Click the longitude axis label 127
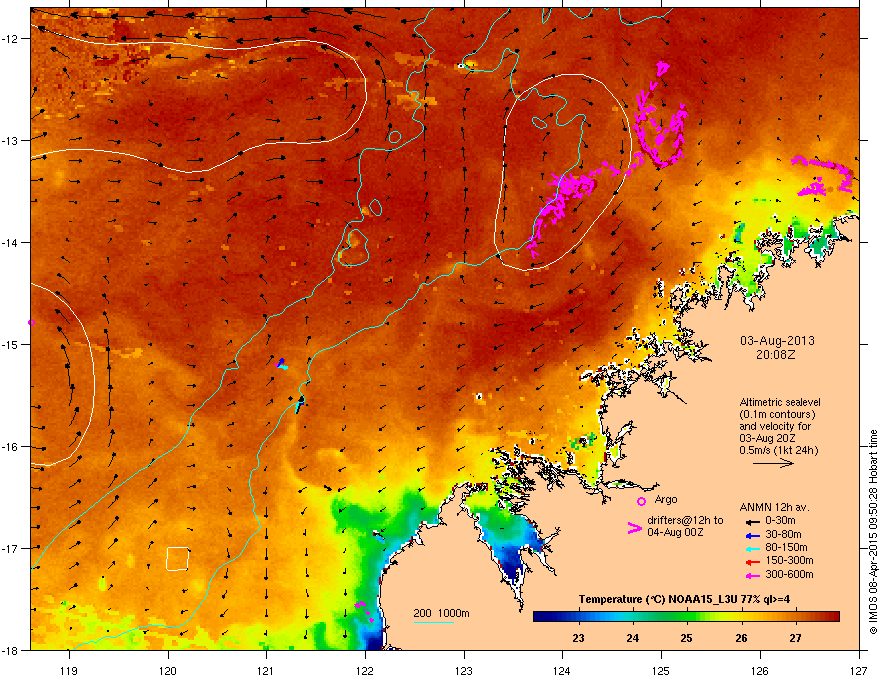 (858, 670)
